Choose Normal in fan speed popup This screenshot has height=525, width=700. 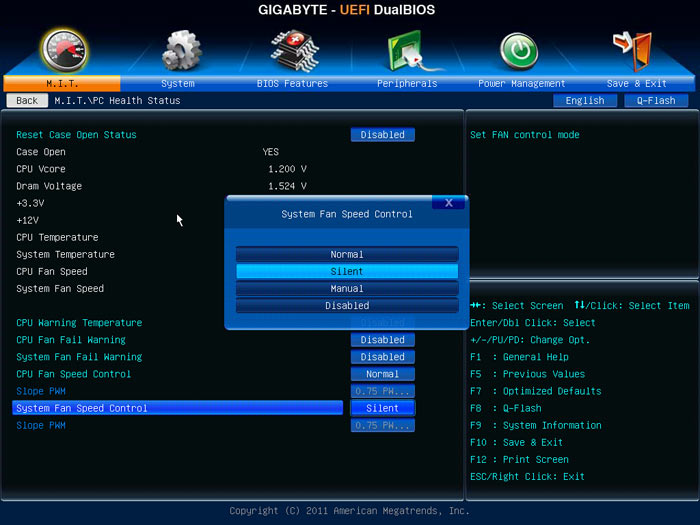[347, 254]
